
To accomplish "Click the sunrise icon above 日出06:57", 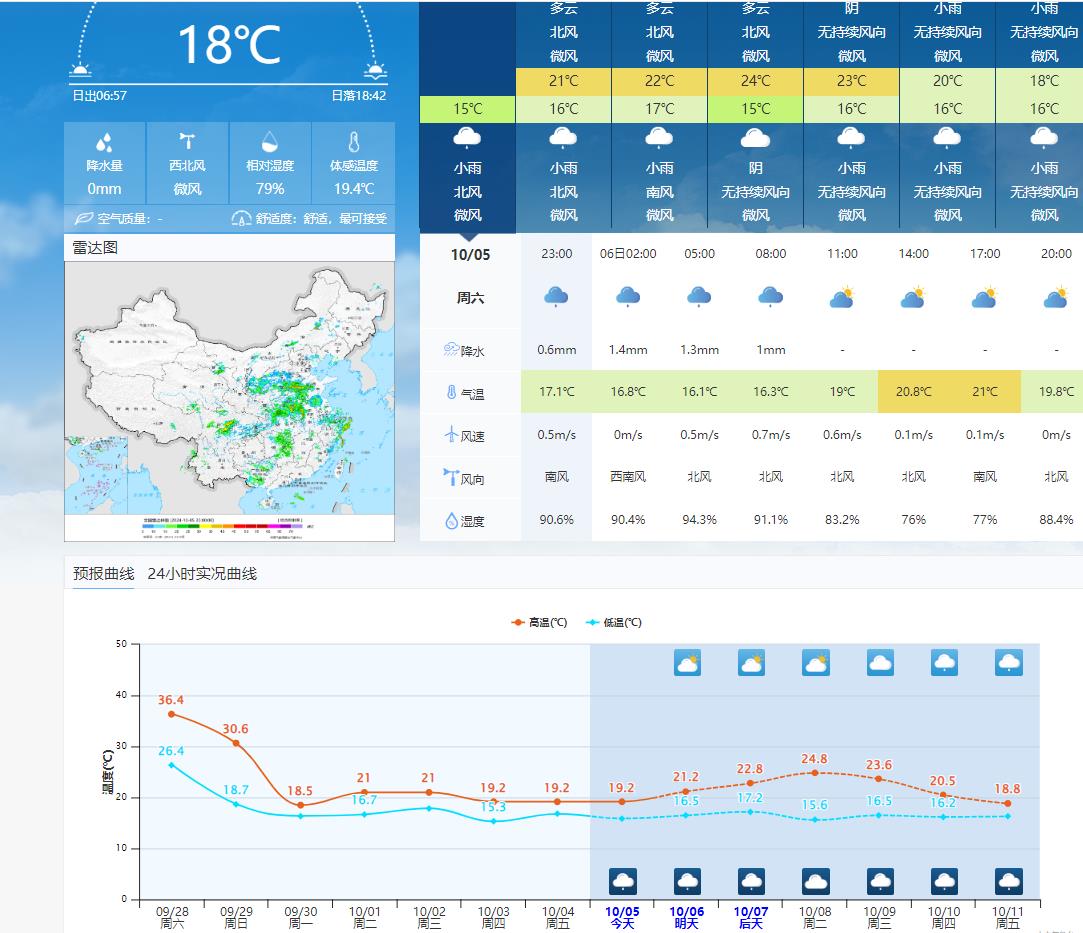I will 80,70.
